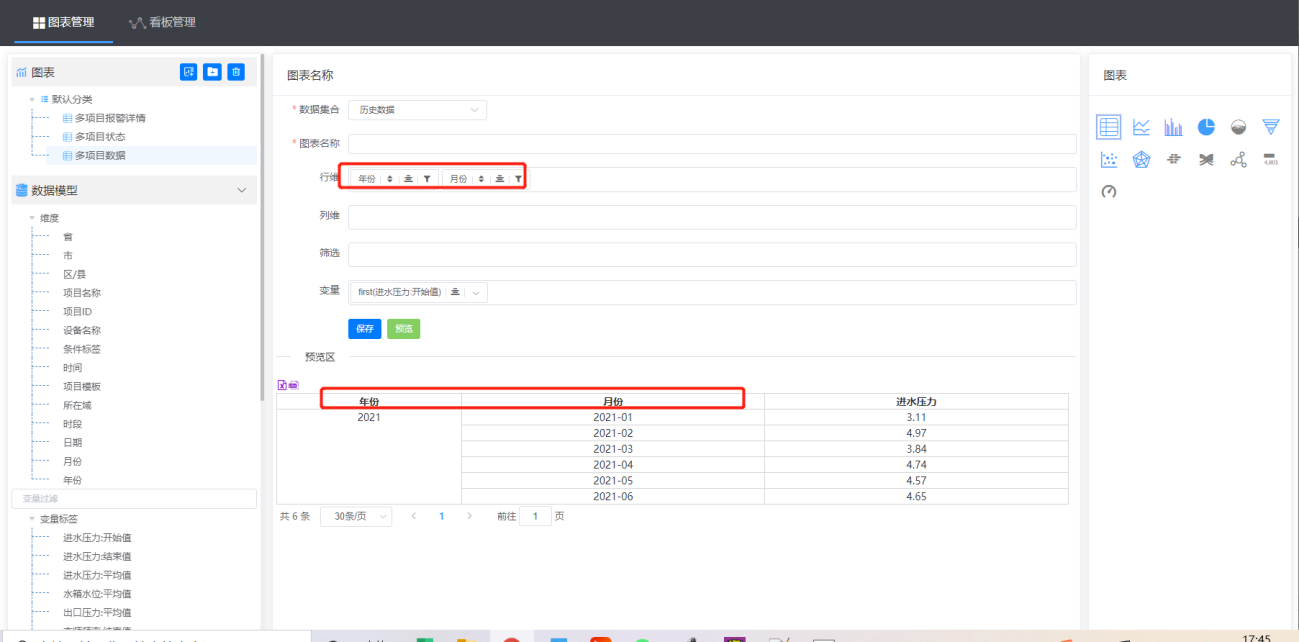Screen dimensions: 1299x642
Task: Click the scatter plot chart icon
Action: point(1108,160)
